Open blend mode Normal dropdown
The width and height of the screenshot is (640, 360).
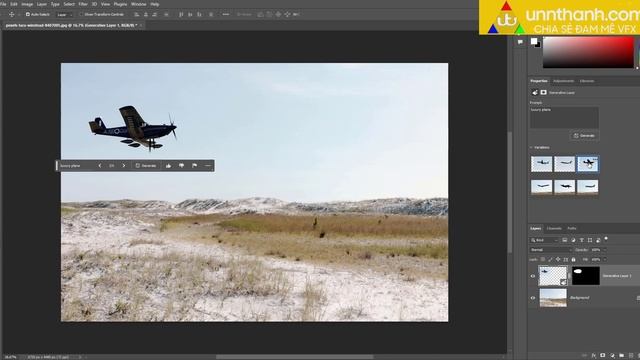click(x=550, y=250)
